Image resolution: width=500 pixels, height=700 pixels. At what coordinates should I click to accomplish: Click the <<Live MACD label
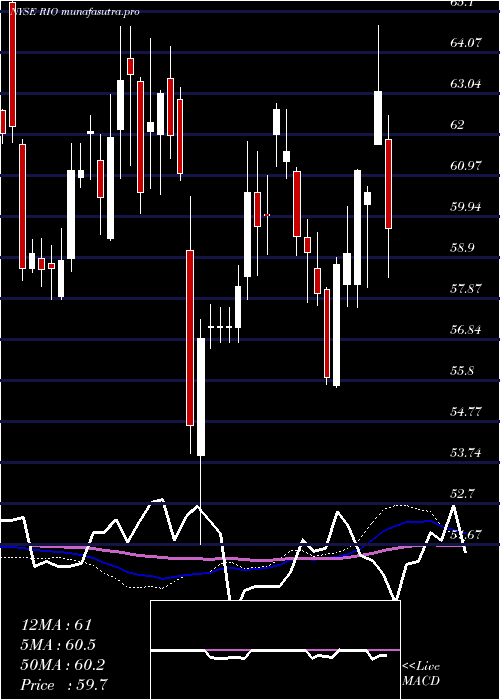click(x=421, y=673)
